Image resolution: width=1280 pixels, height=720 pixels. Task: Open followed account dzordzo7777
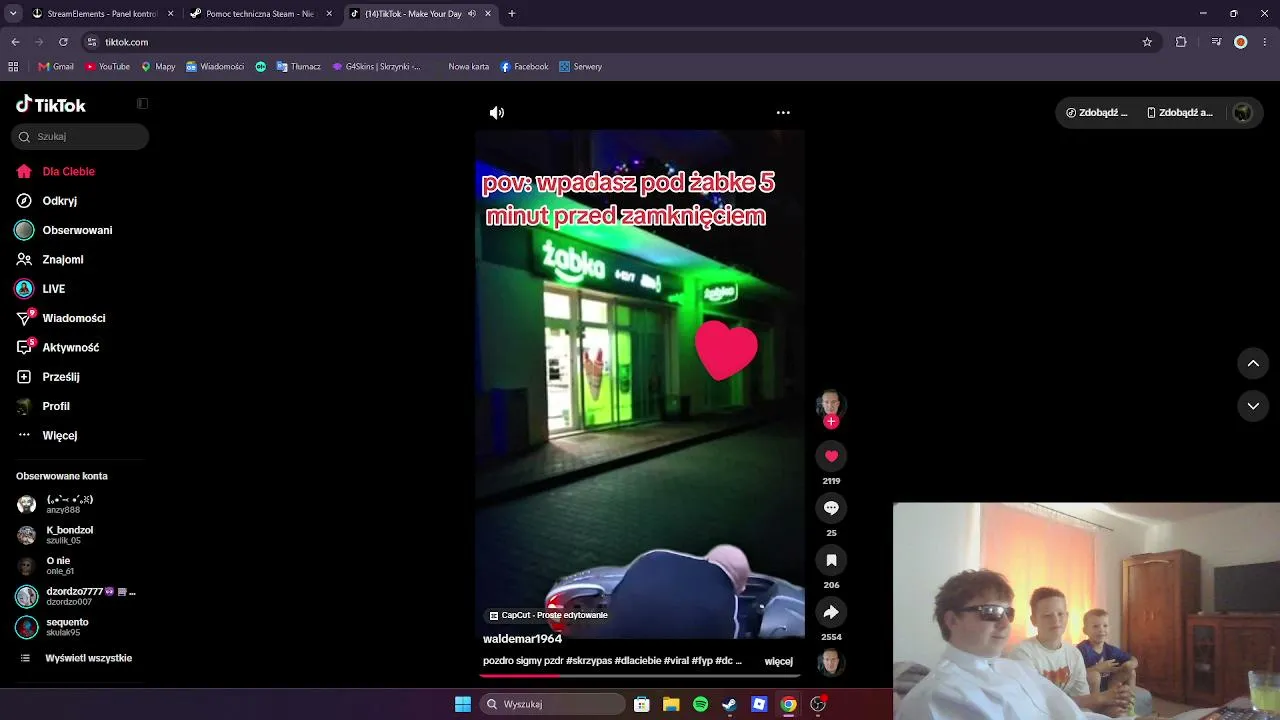tap(76, 597)
